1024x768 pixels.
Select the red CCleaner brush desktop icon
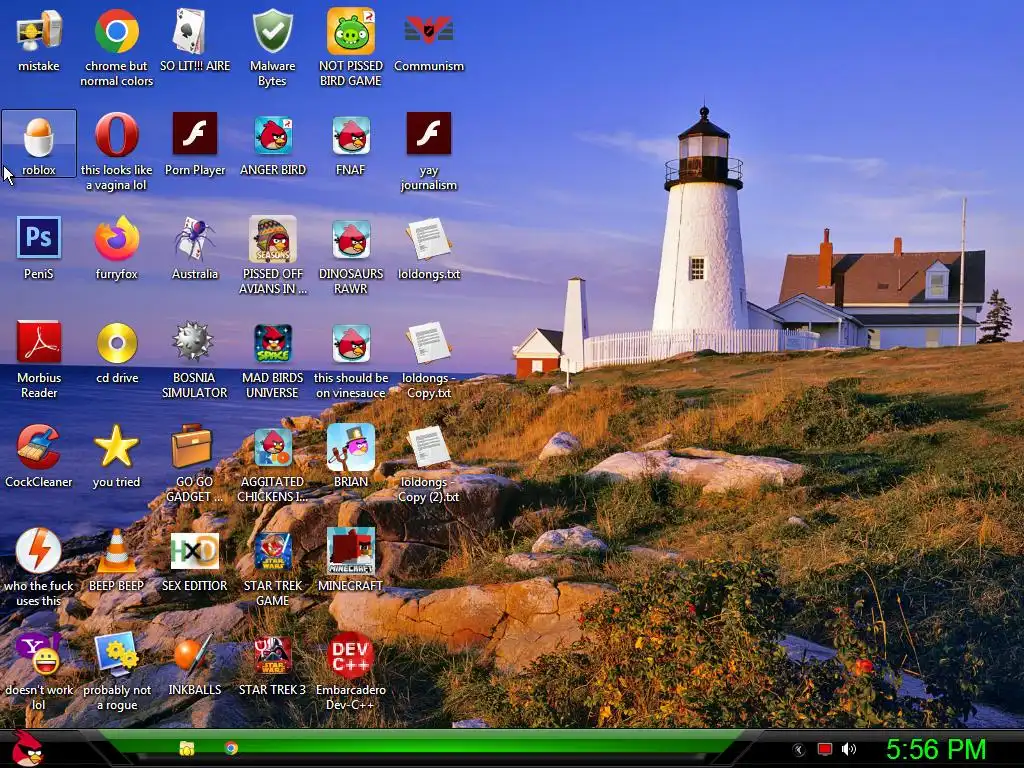[39, 447]
